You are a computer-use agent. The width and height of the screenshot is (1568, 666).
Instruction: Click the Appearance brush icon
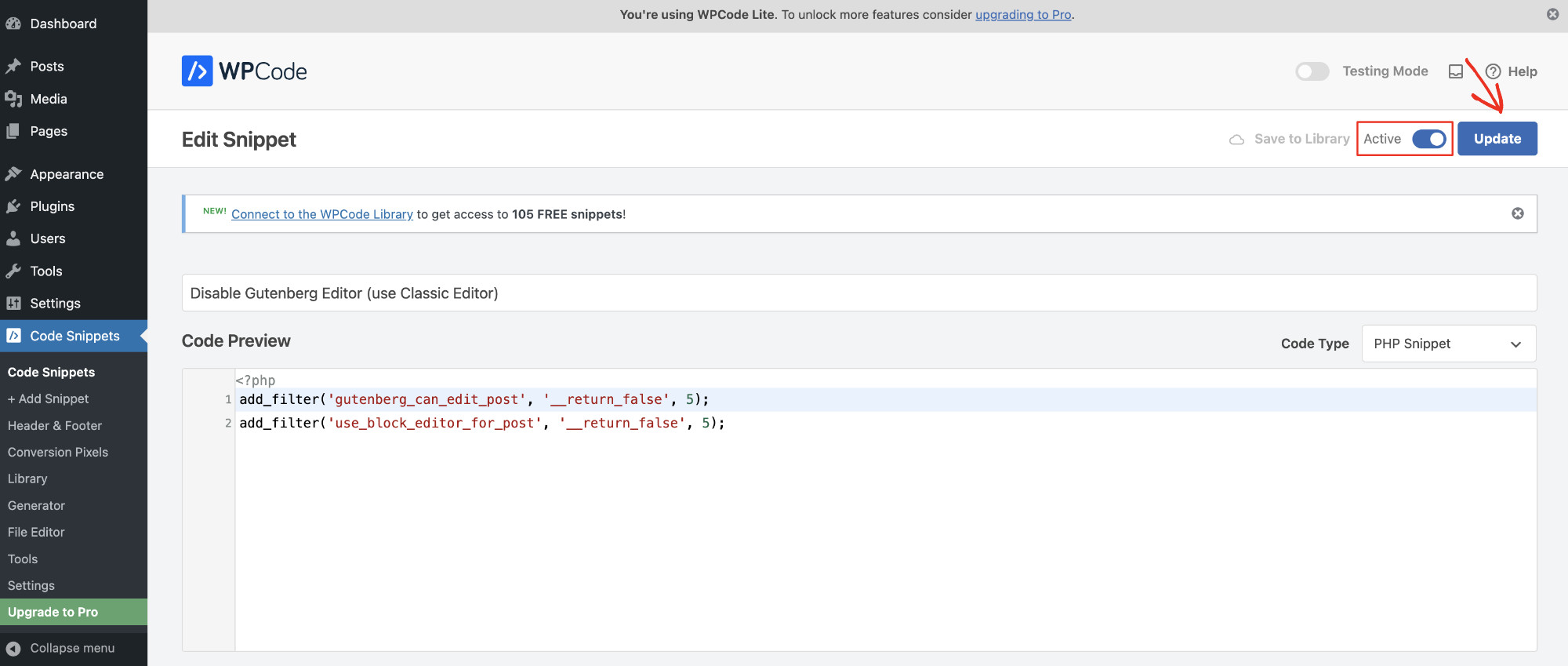point(13,174)
